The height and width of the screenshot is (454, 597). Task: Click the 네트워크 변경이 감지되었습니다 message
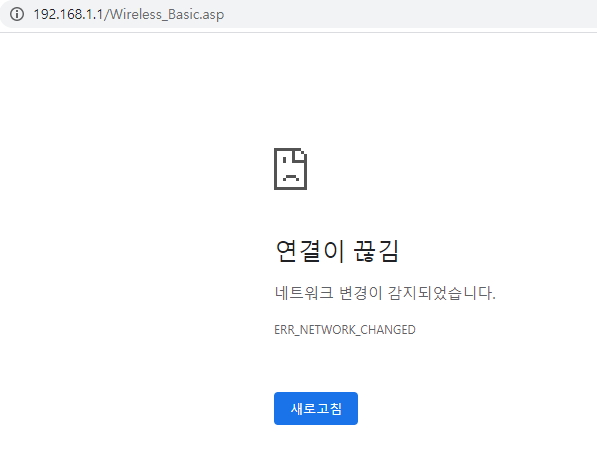click(385, 293)
